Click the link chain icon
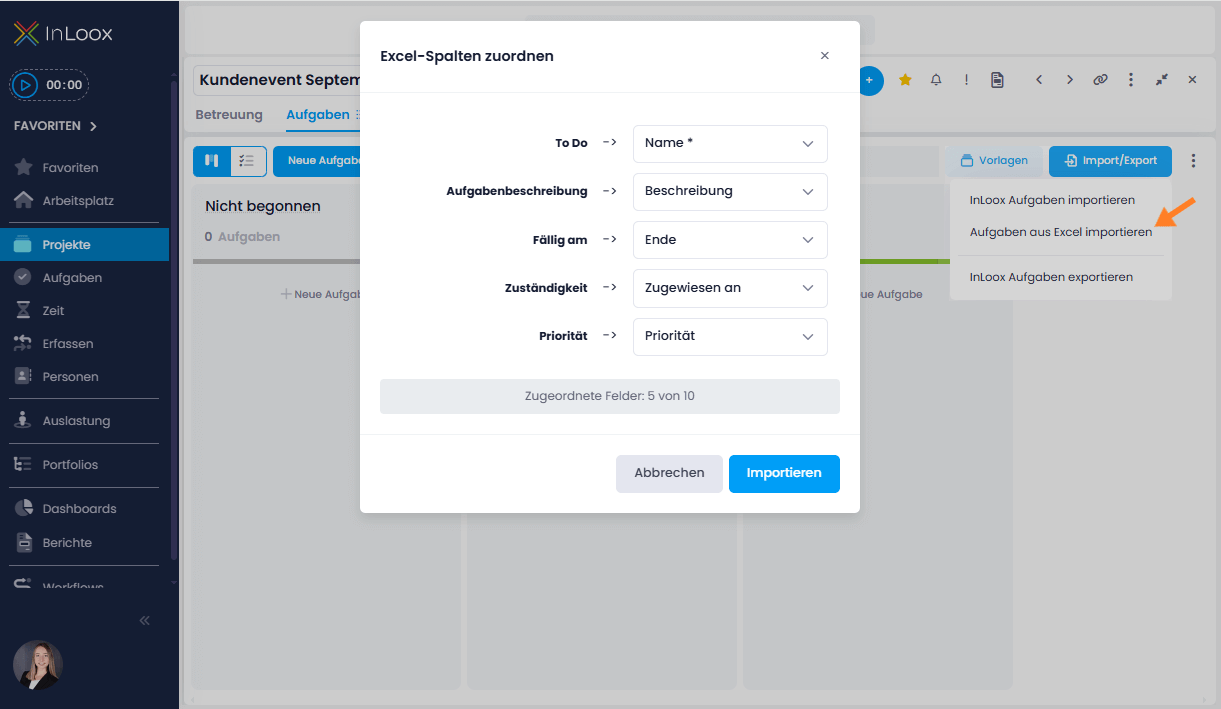The height and width of the screenshot is (709, 1221). pyautogui.click(x=1100, y=80)
